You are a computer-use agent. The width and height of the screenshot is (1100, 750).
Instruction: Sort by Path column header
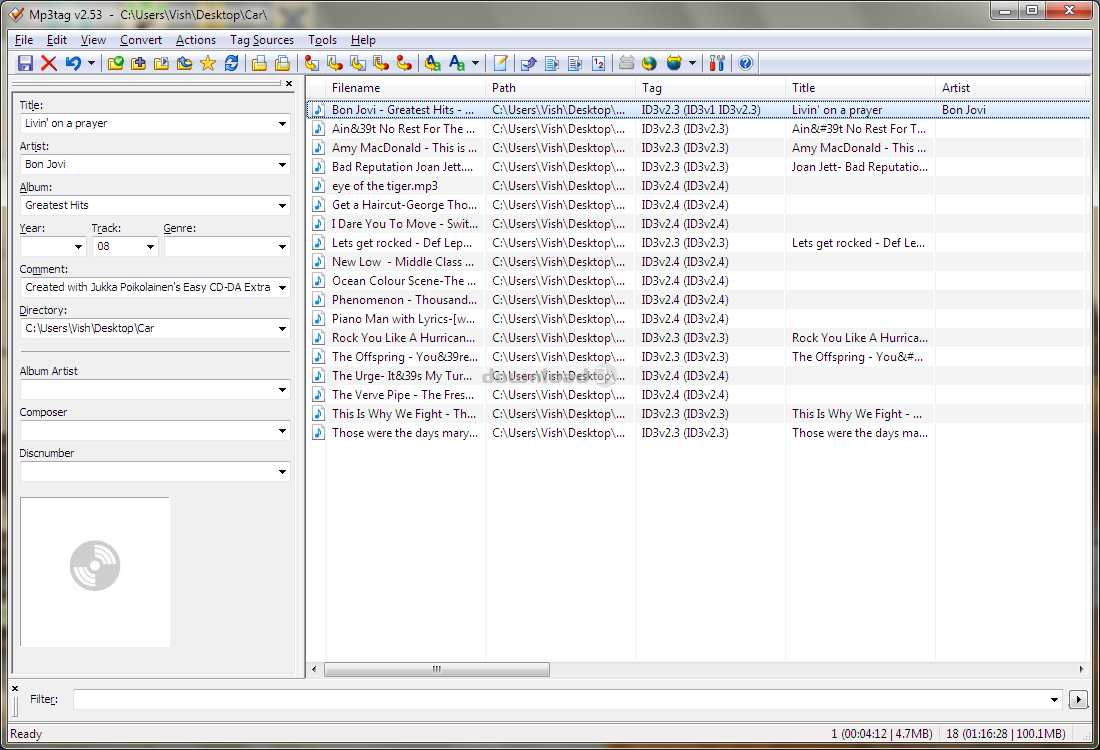coord(560,88)
